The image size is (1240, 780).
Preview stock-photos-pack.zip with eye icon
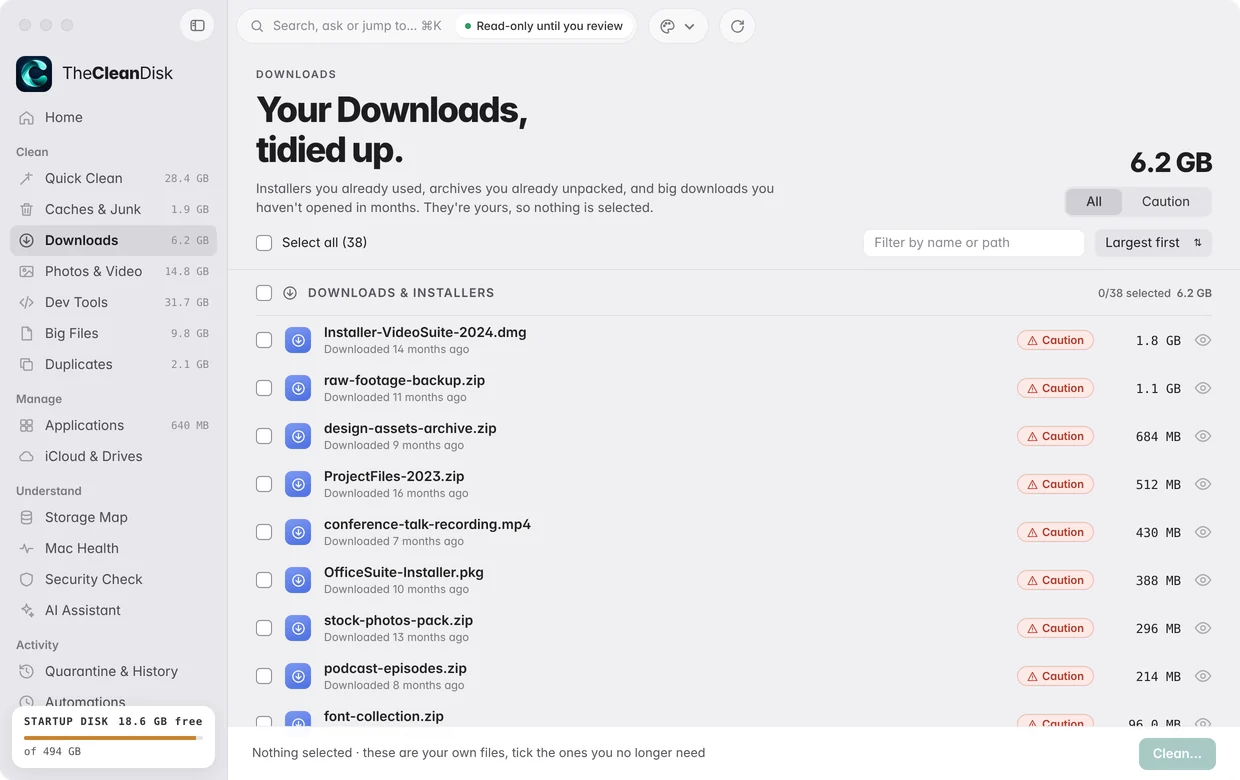(x=1203, y=628)
